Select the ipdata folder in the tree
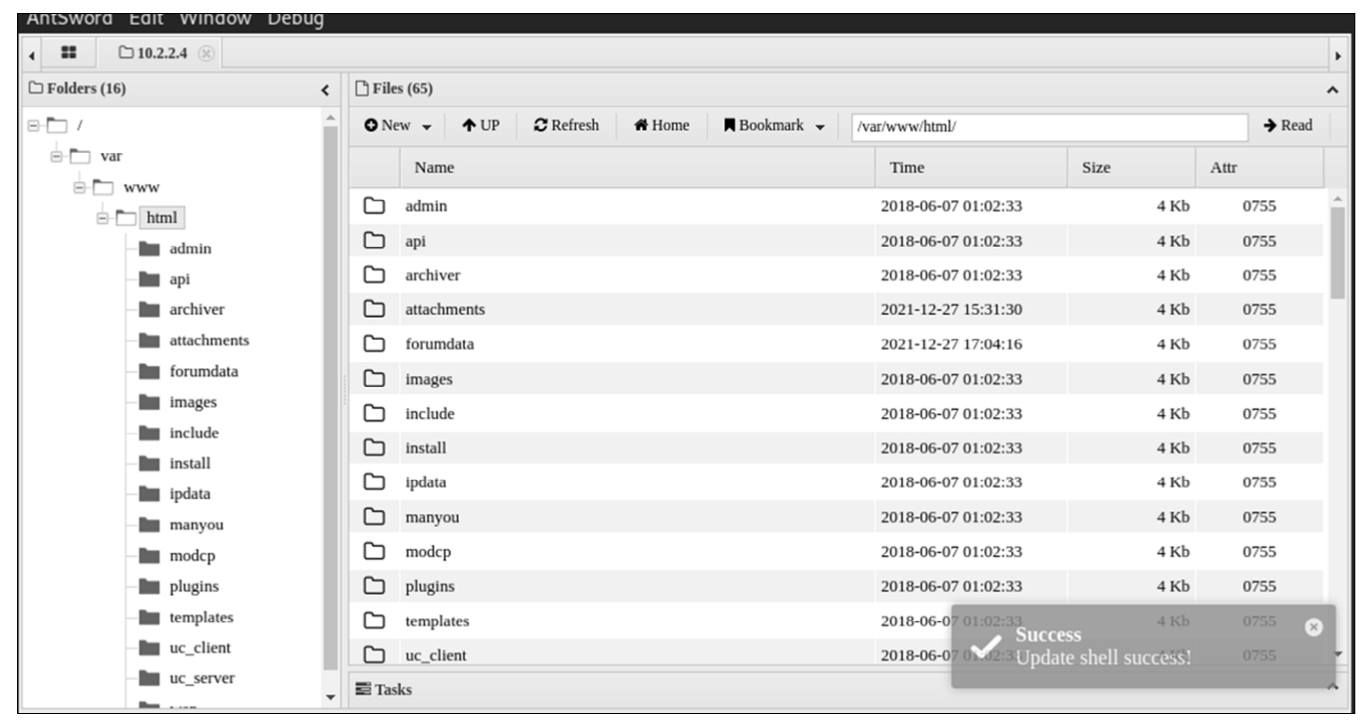The height and width of the screenshot is (727, 1371). [x=190, y=494]
